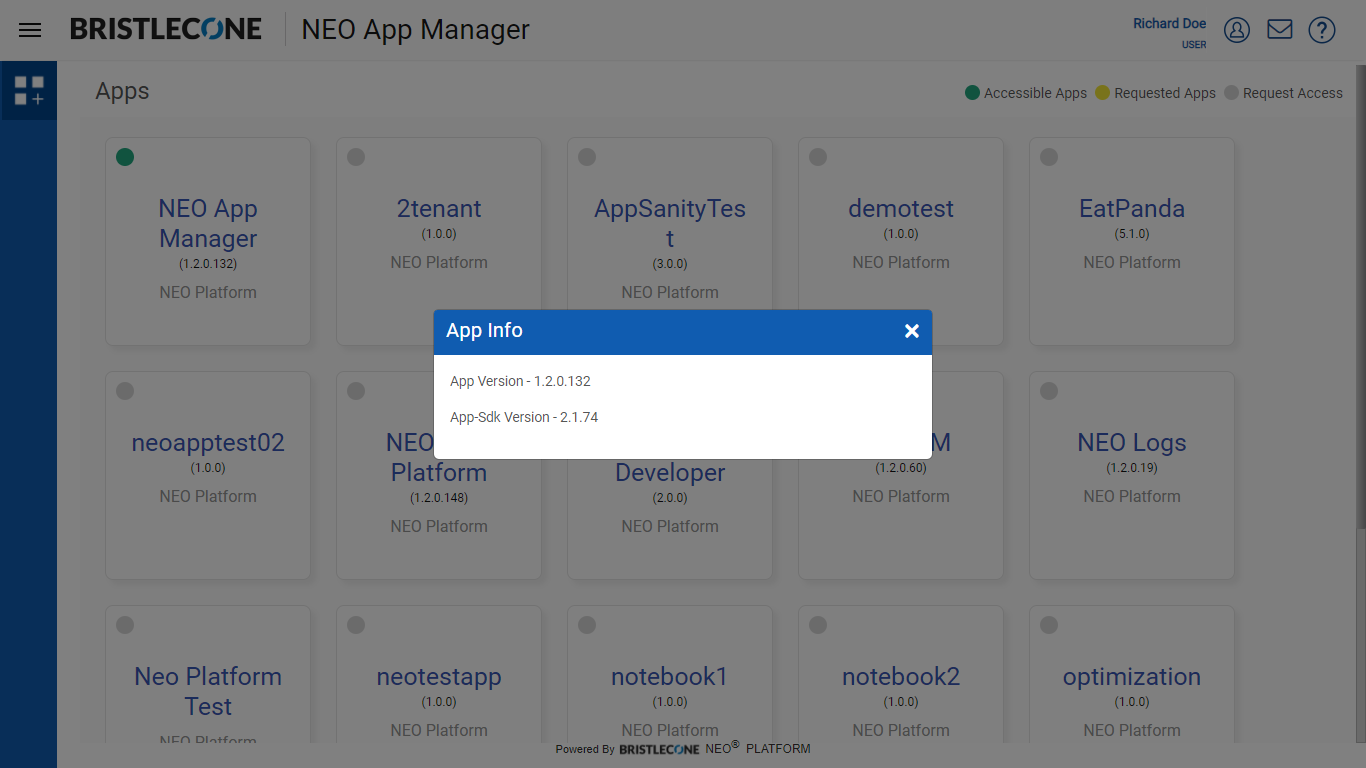This screenshot has width=1366, height=768.
Task: Click gray status dot on demotest card
Action: (818, 157)
